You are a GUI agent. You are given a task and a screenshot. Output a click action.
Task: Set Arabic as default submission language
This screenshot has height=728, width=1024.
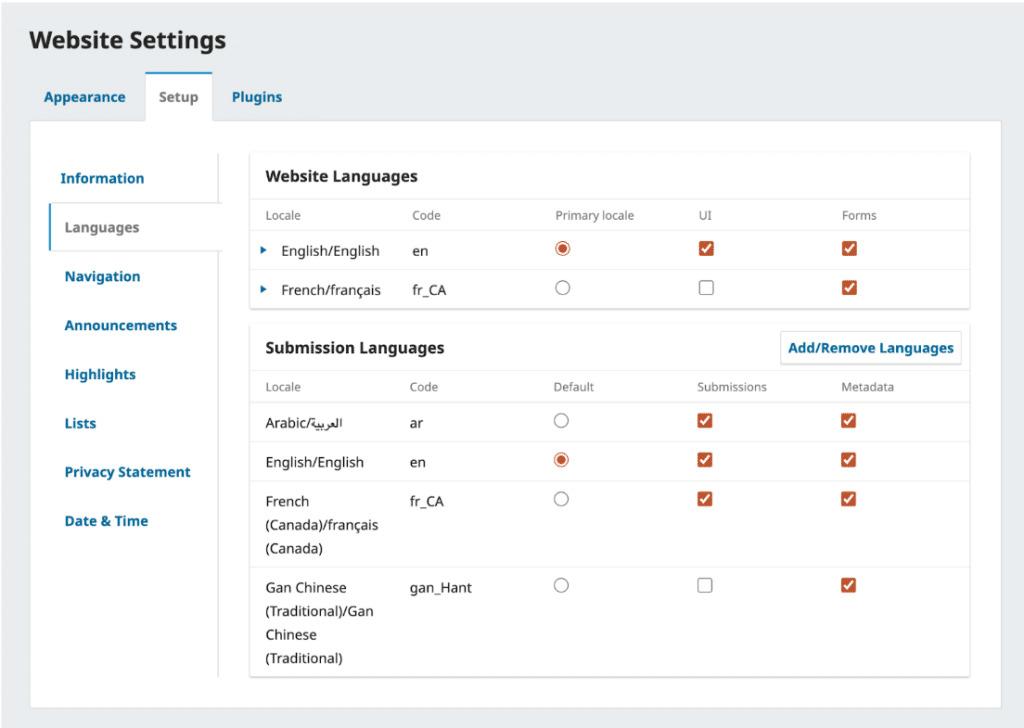click(561, 421)
